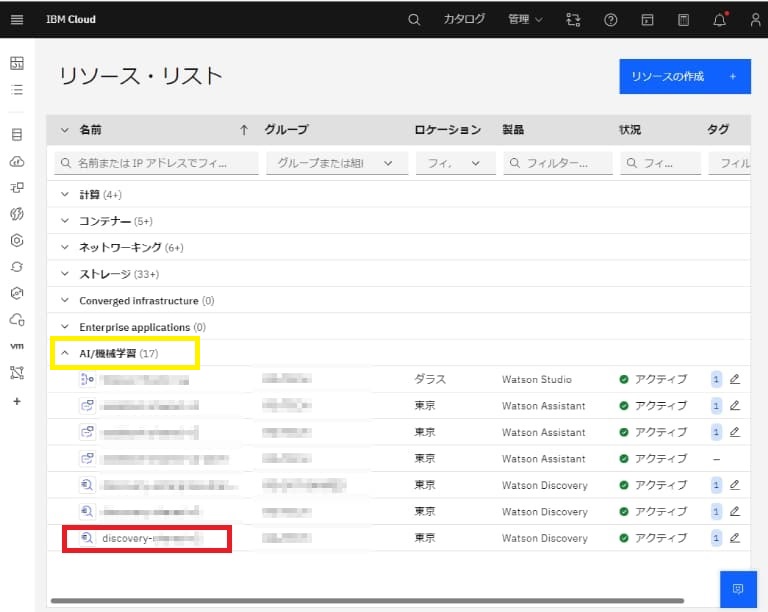Open the hamburger navigation menu
The height and width of the screenshot is (612, 768).
16,19
